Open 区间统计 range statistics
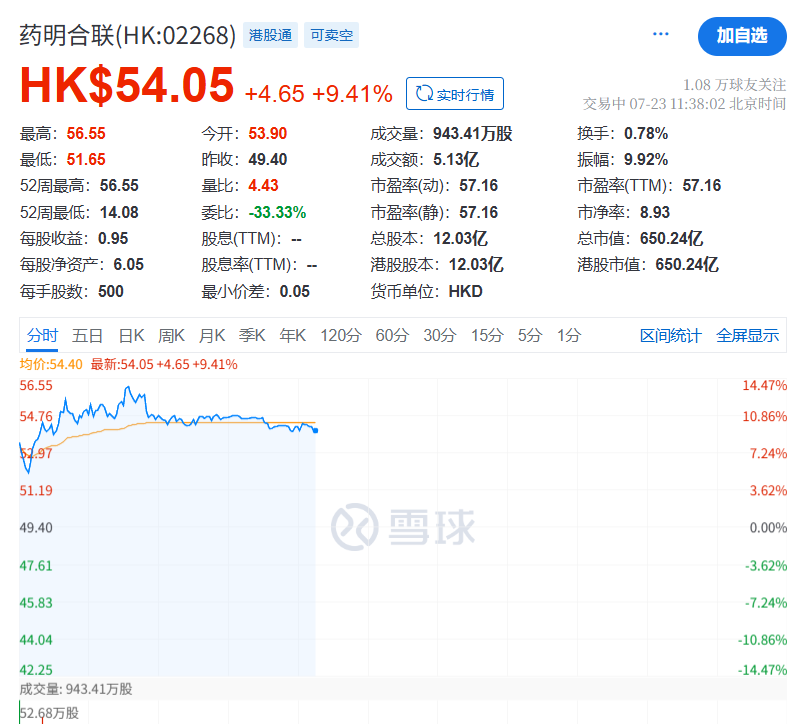805x724 pixels. (671, 336)
